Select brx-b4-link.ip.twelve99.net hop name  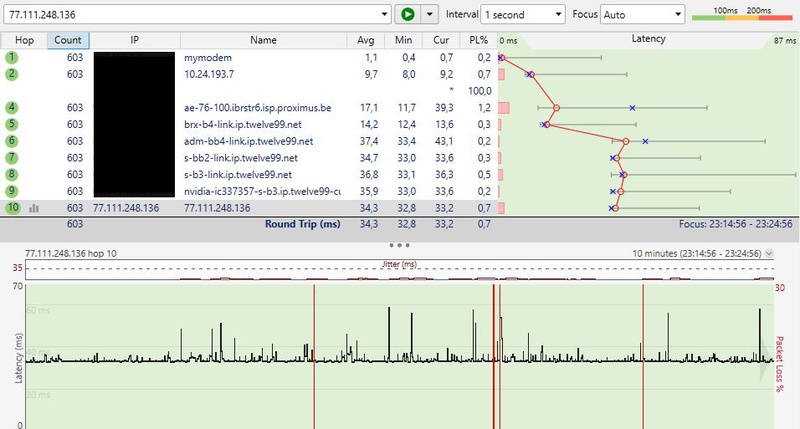coord(243,124)
